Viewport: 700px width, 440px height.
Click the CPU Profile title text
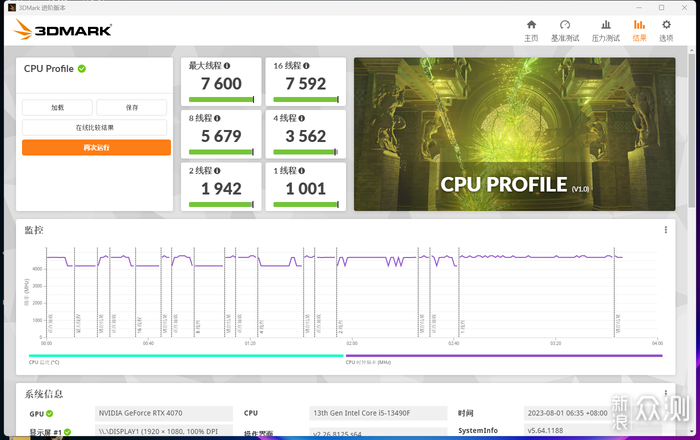click(49, 69)
